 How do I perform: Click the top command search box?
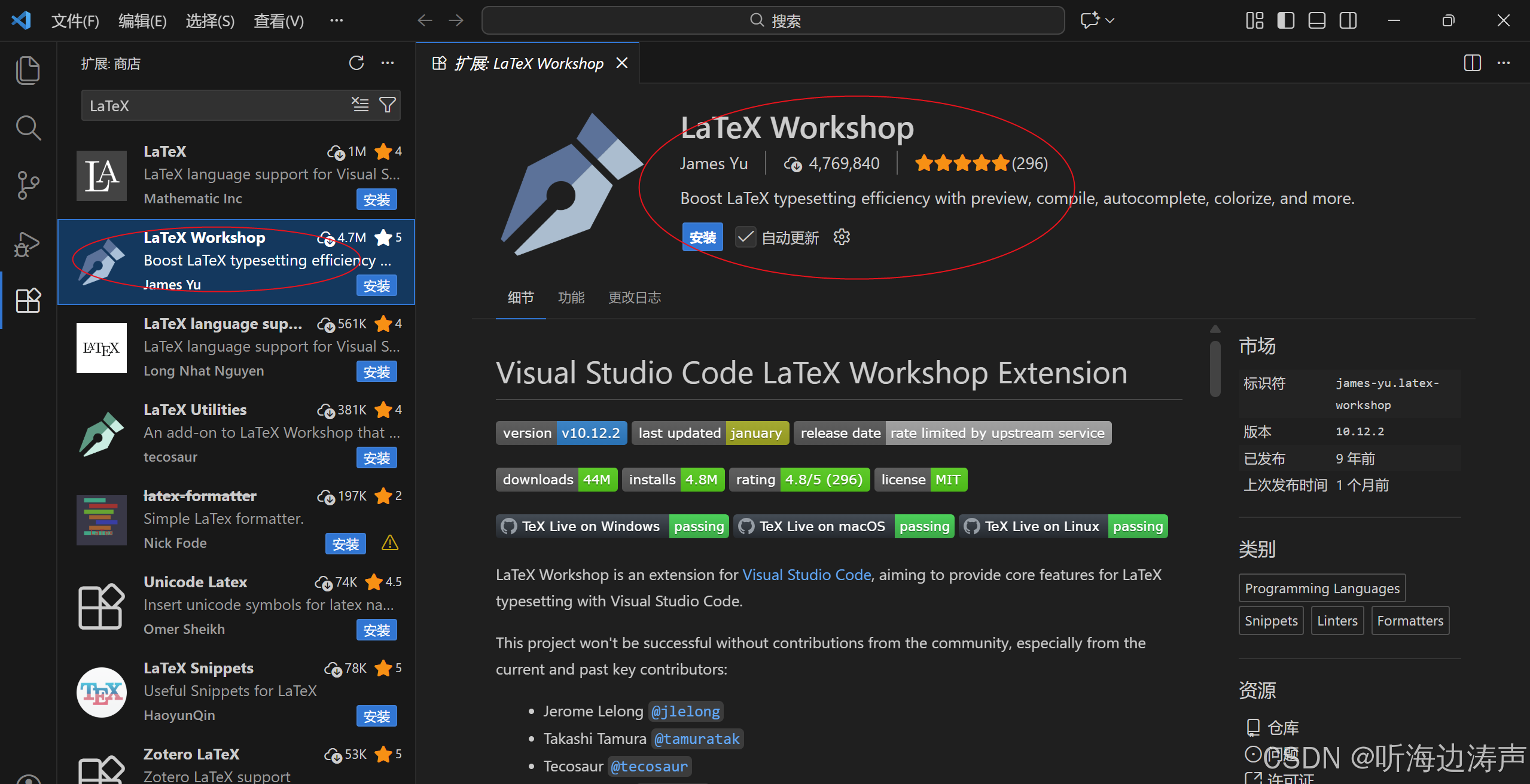coord(773,20)
